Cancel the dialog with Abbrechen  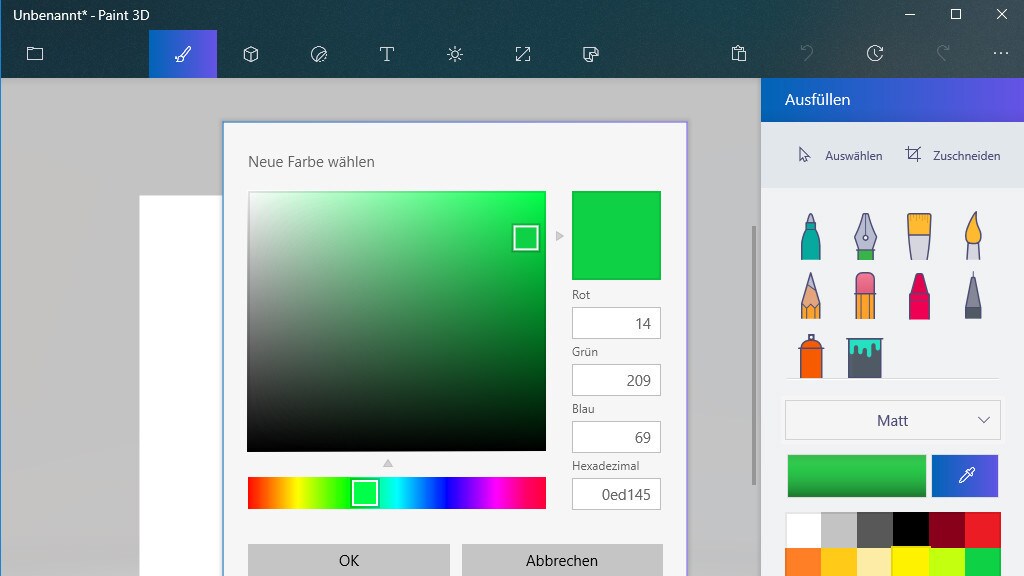coord(560,560)
